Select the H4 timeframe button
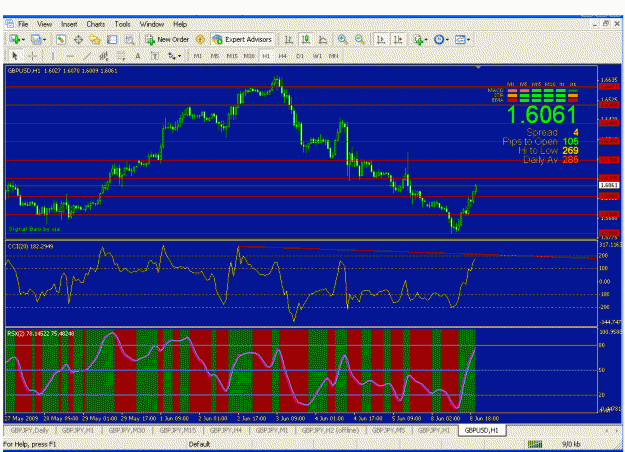 pos(283,56)
